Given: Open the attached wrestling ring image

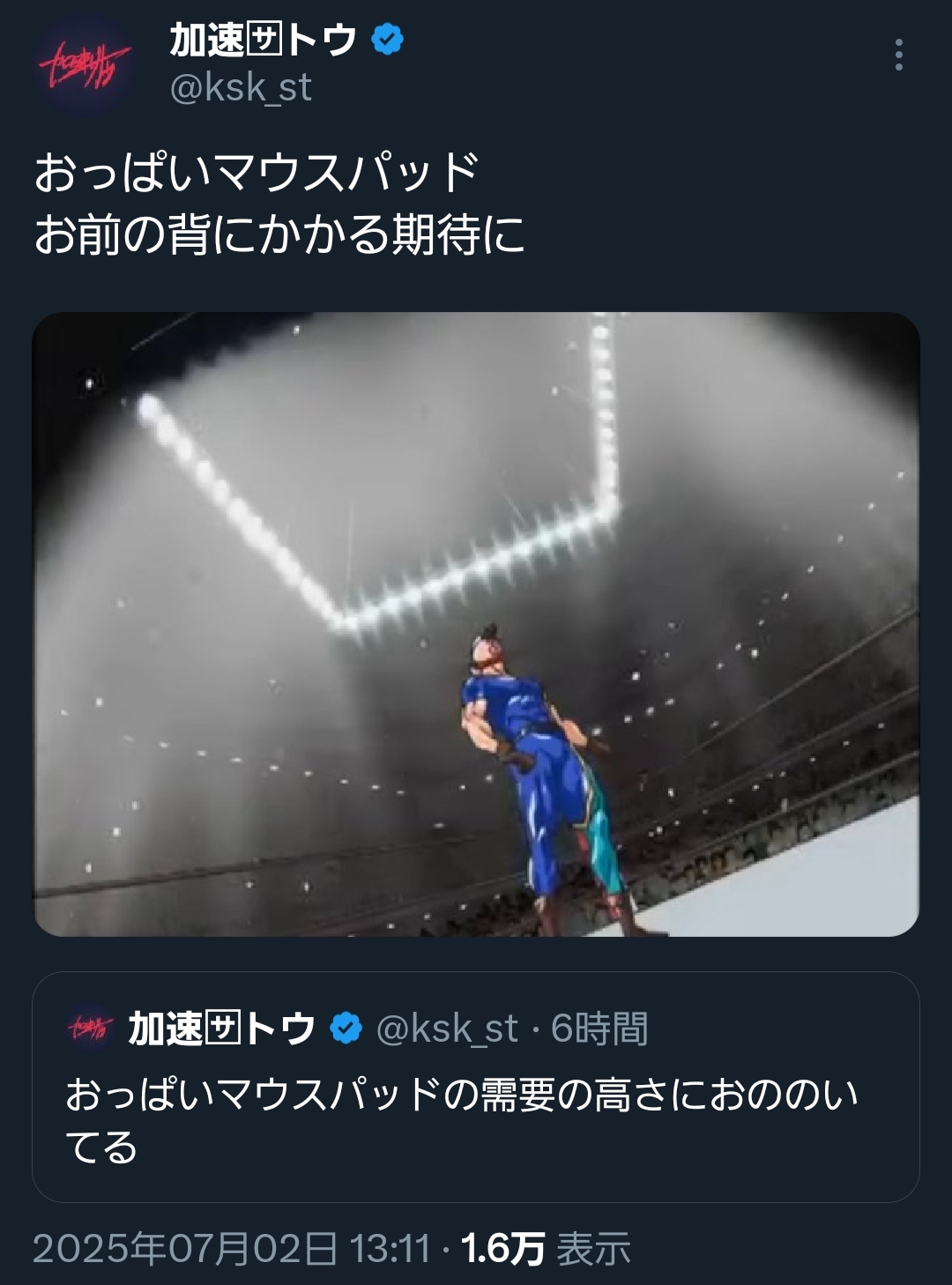Looking at the screenshot, I should [x=476, y=624].
